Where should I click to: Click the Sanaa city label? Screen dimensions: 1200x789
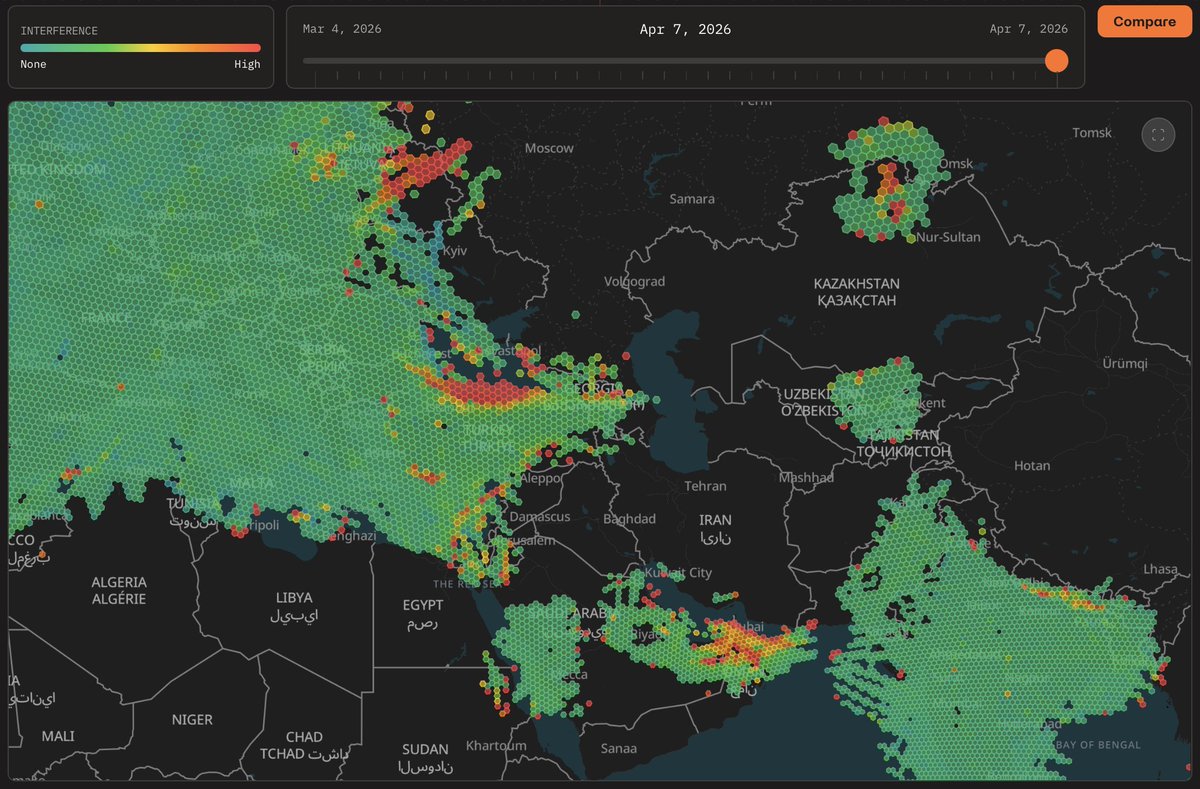(x=618, y=748)
